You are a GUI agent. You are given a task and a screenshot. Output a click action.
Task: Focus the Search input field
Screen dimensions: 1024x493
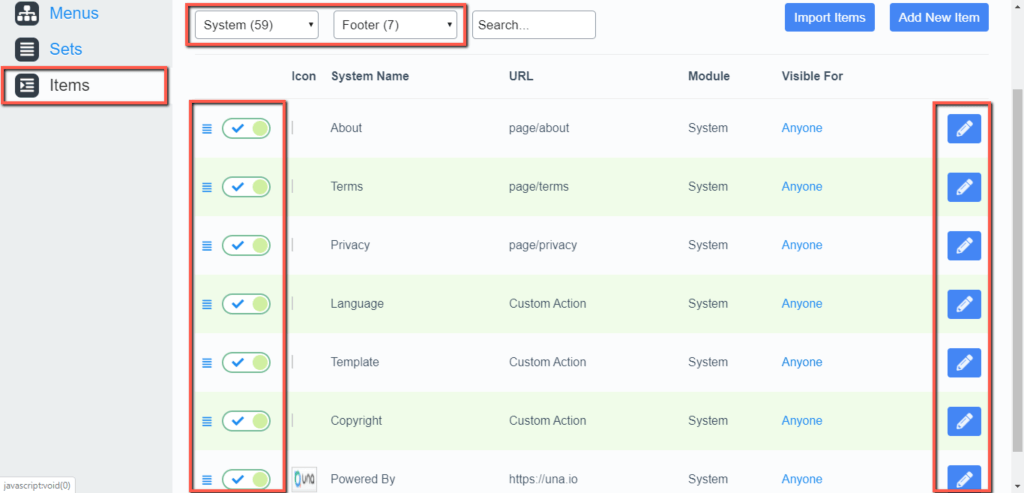pos(534,25)
